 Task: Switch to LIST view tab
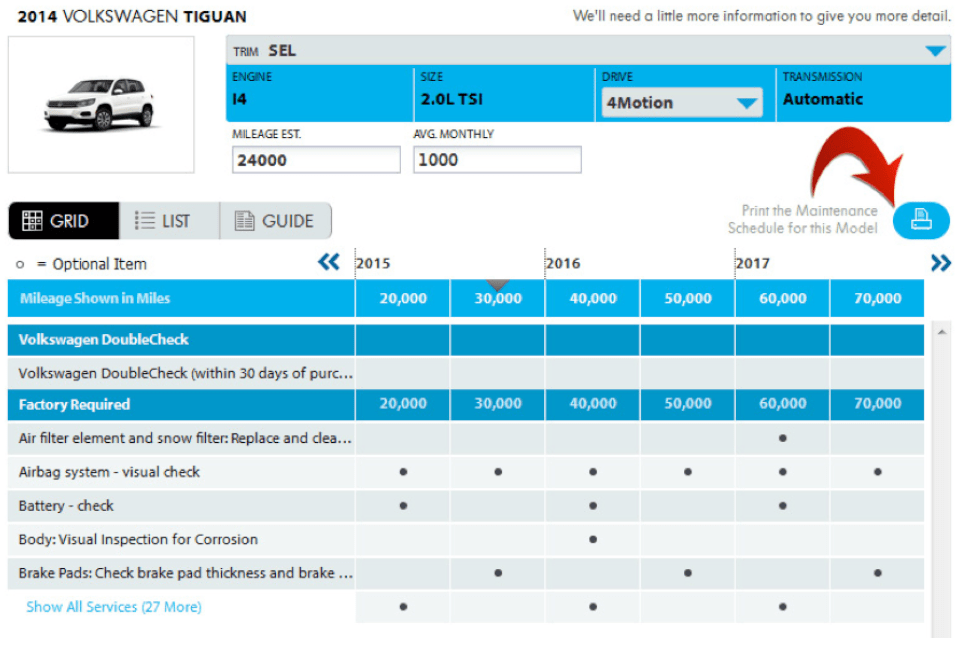pos(169,221)
